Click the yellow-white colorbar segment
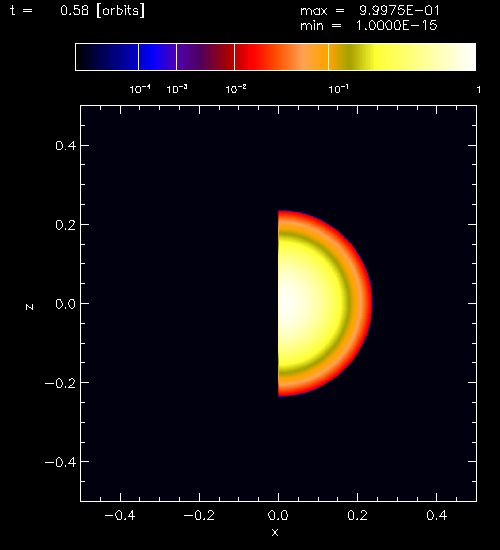This screenshot has width=500, height=550. pyautogui.click(x=402, y=57)
